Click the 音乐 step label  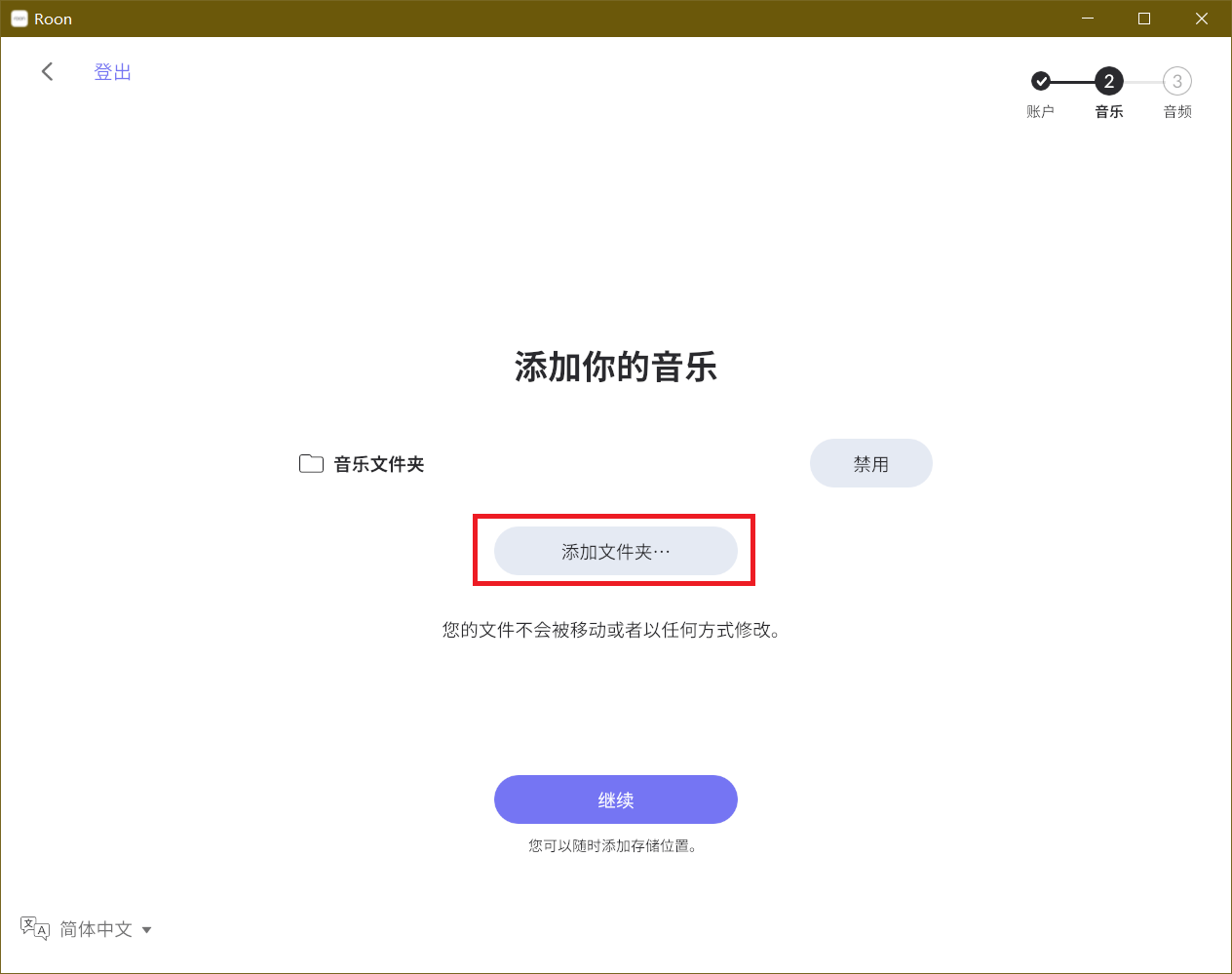pos(1108,111)
